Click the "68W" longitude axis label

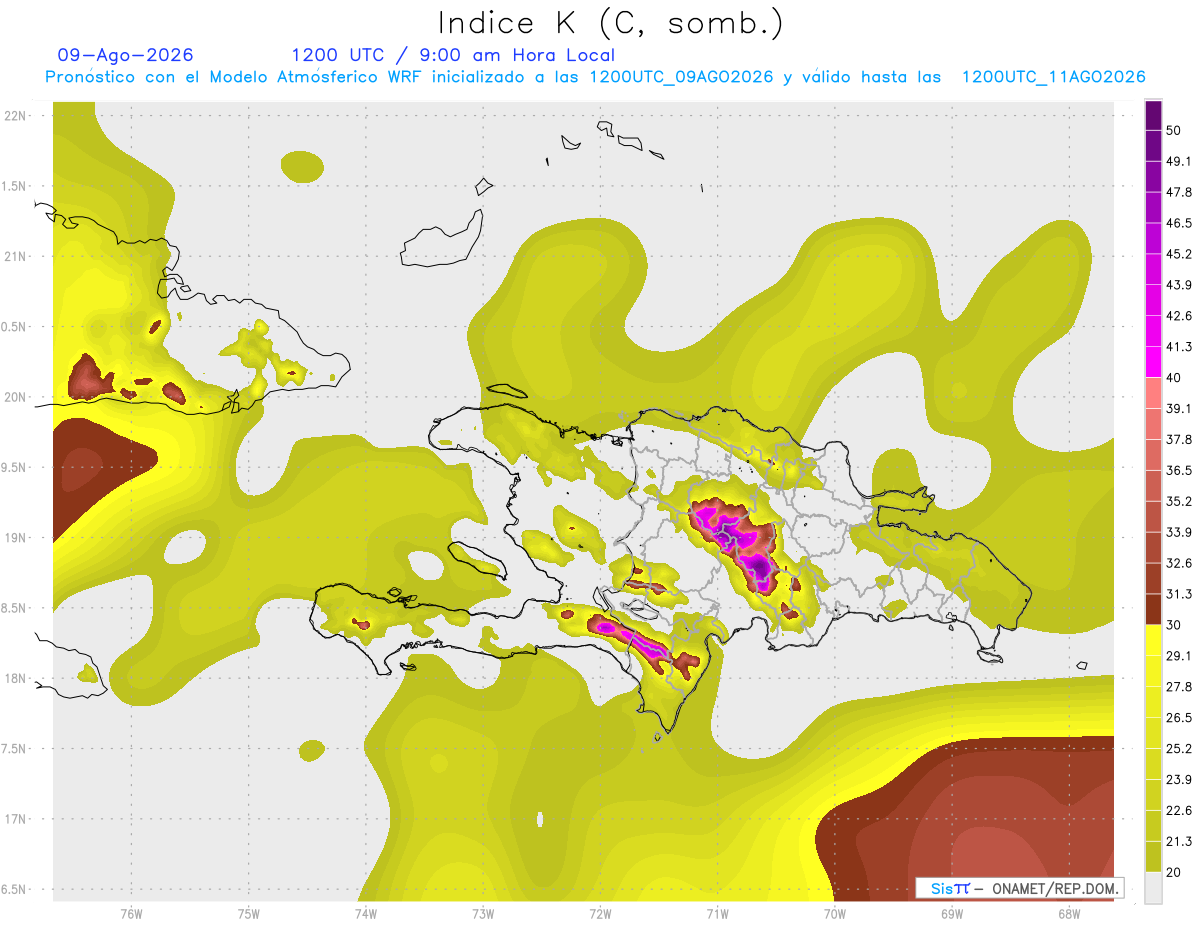pyautogui.click(x=1068, y=913)
